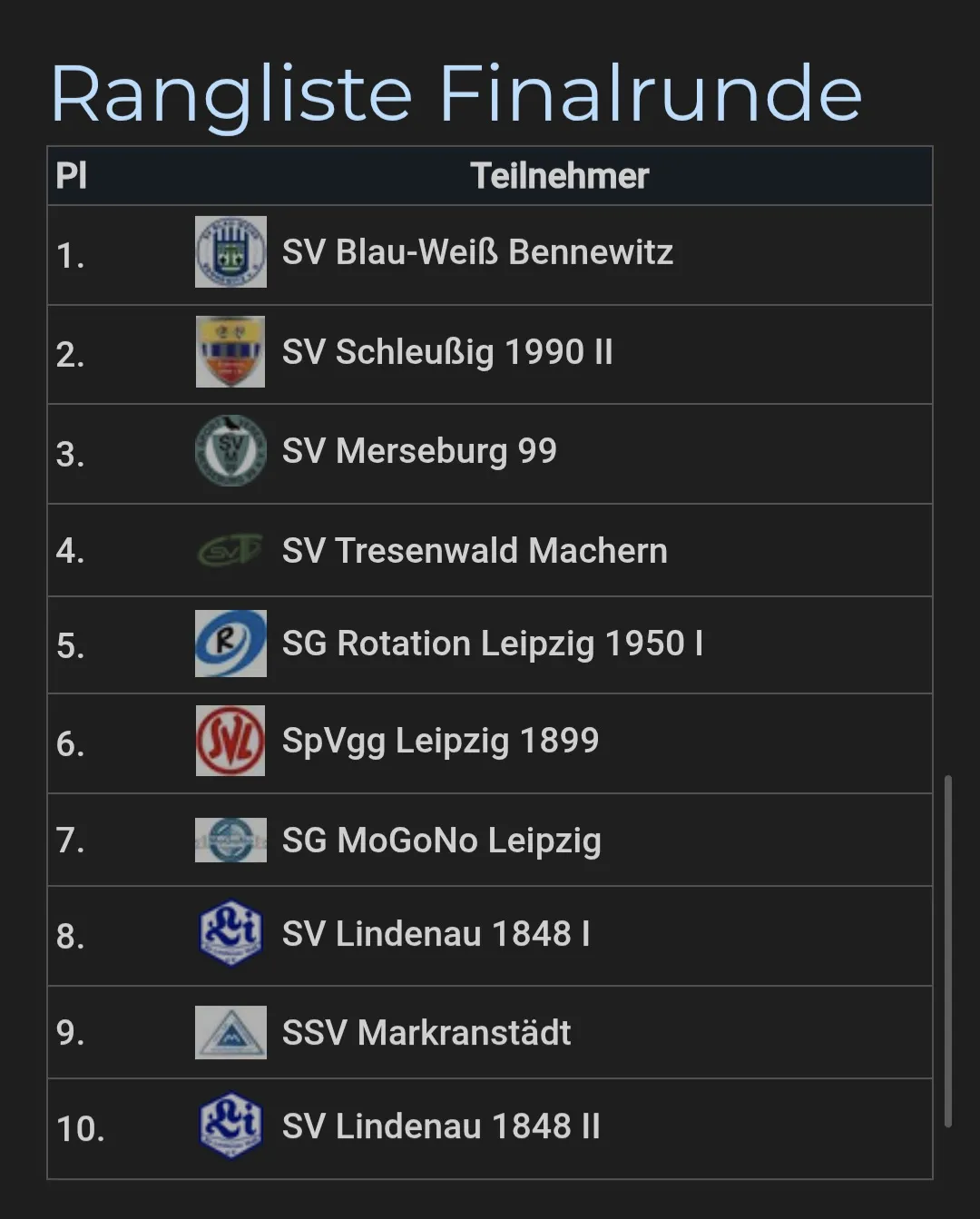Select SV Merseburg 99 team name
This screenshot has width=980, height=1219.
click(419, 451)
